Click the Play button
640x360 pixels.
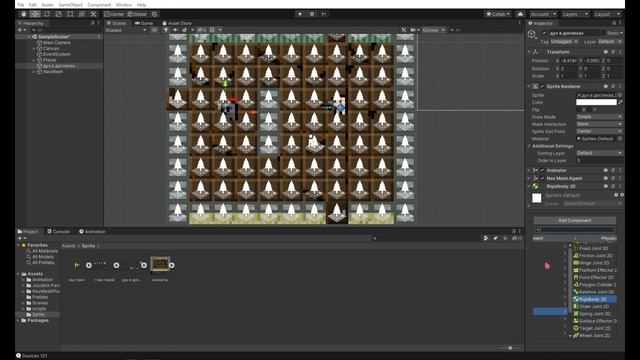300,14
